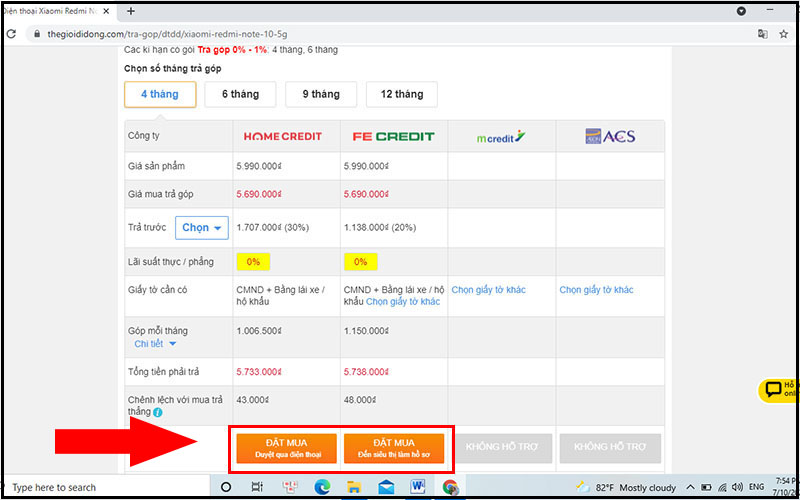Viewport: 800px width, 500px height.
Task: Launch Word from the taskbar
Action: [418, 487]
